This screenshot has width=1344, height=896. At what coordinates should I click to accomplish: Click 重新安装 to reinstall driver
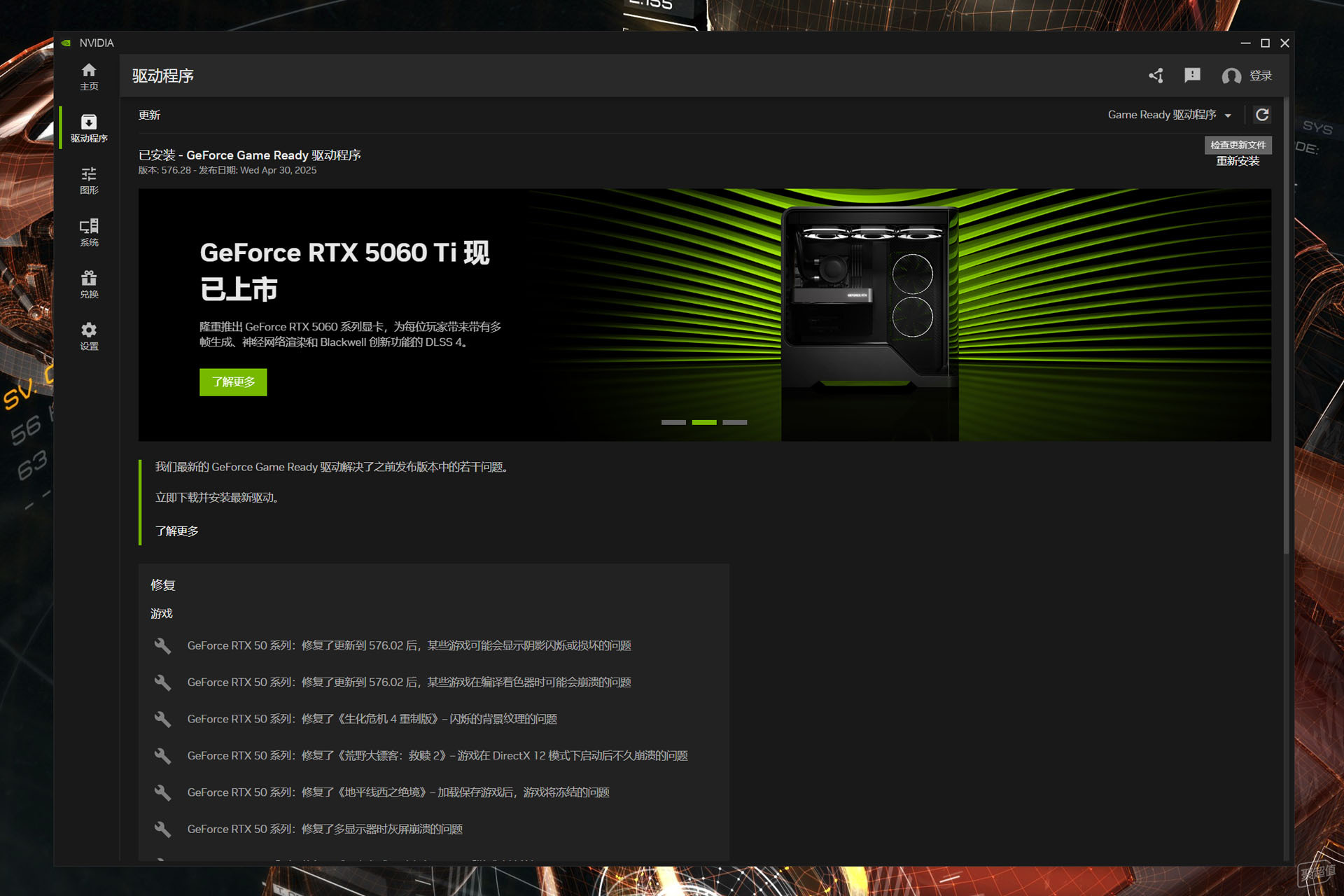tap(1238, 161)
